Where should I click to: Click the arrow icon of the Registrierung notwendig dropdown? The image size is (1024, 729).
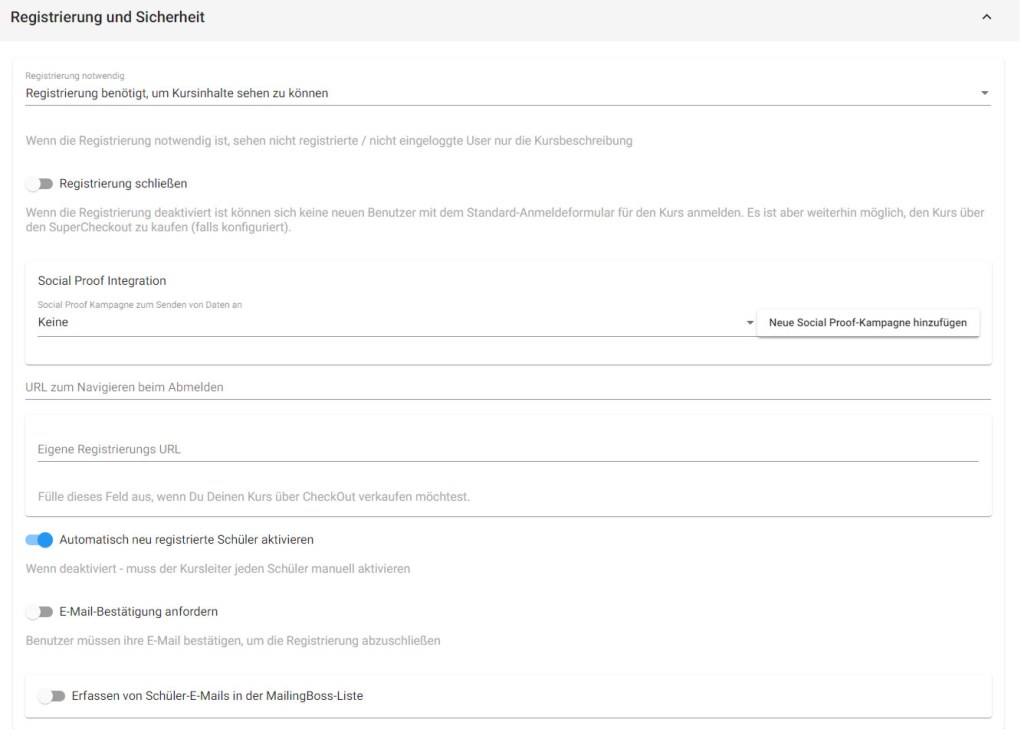click(984, 93)
